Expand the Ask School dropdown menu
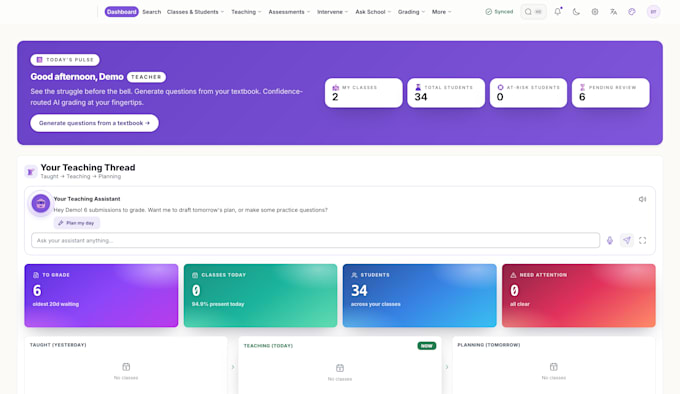Screen dimensions: 680x394 click(x=373, y=12)
